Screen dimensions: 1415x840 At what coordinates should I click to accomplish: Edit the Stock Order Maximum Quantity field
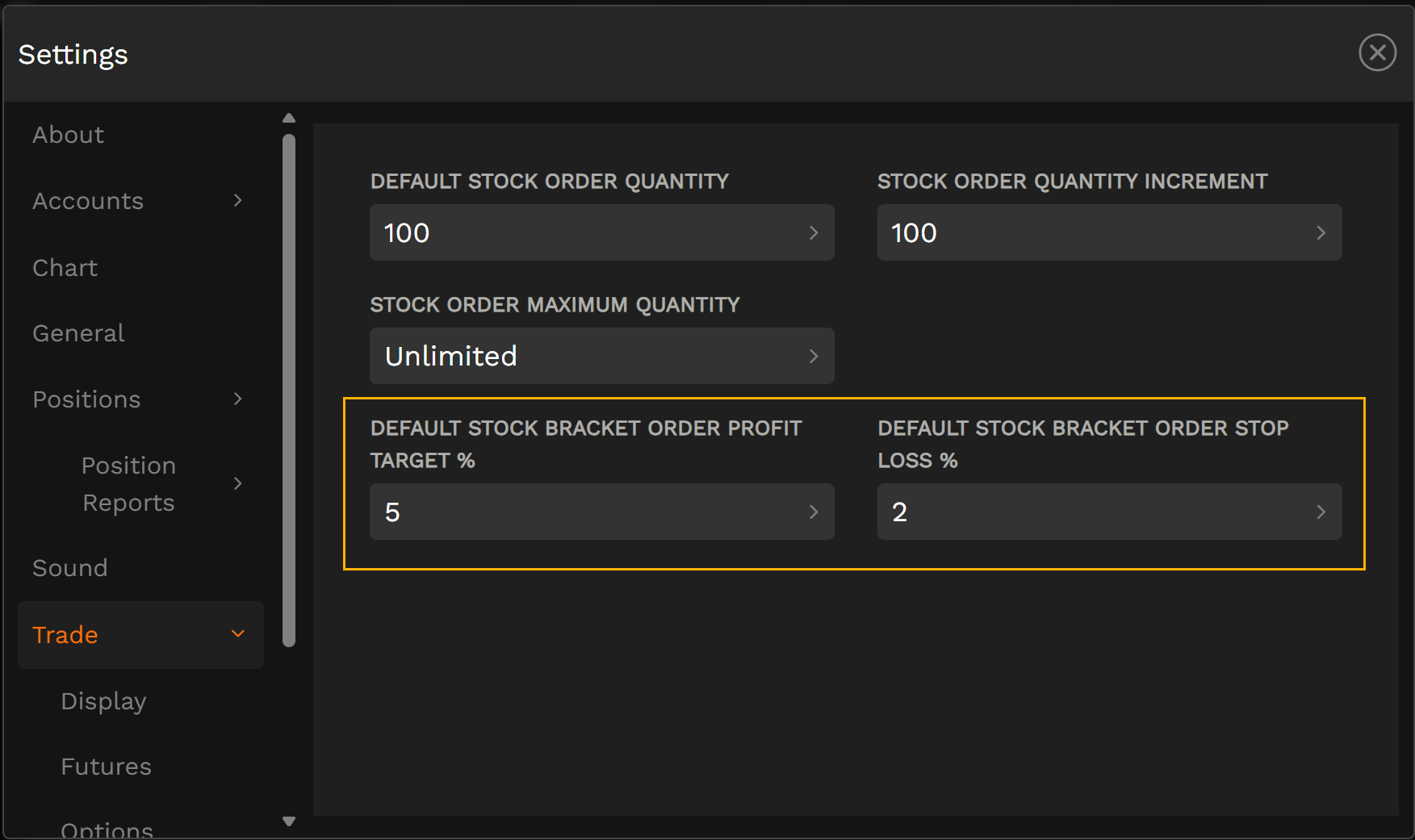[601, 356]
